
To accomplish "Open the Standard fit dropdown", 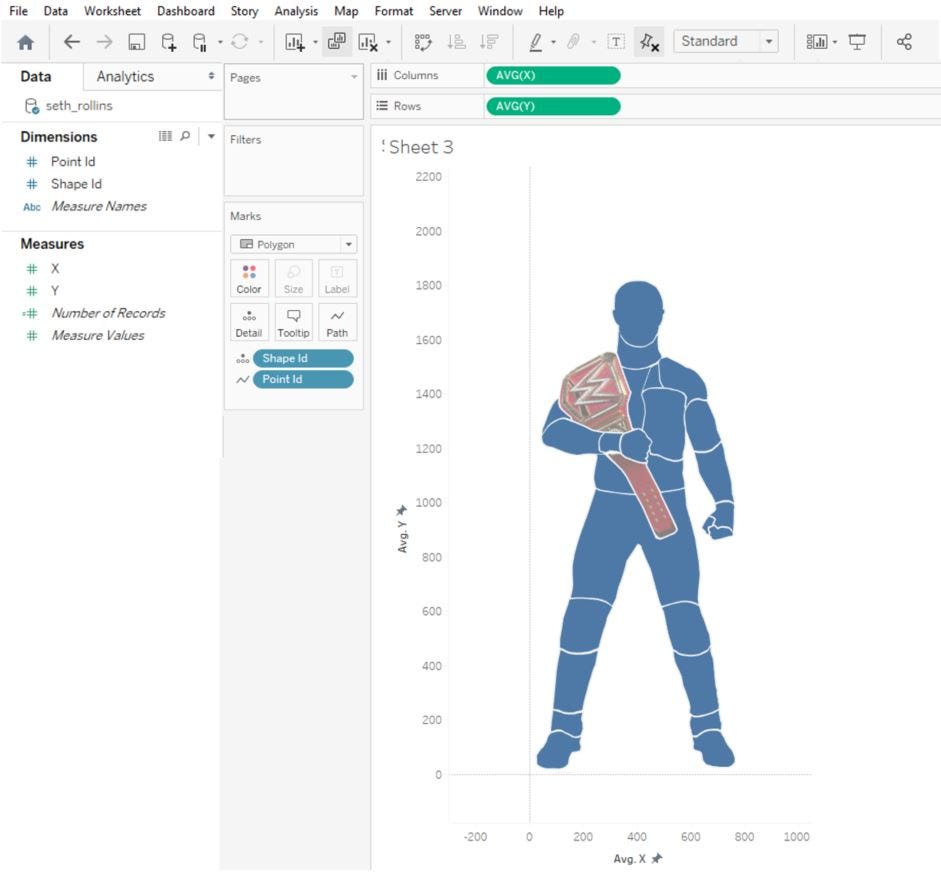I will pyautogui.click(x=767, y=41).
